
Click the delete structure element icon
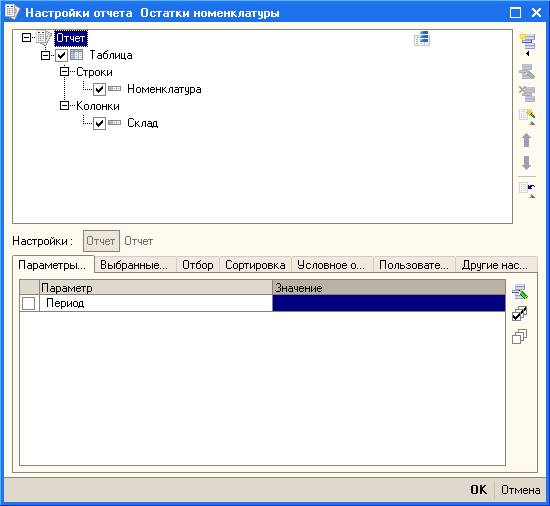click(527, 93)
